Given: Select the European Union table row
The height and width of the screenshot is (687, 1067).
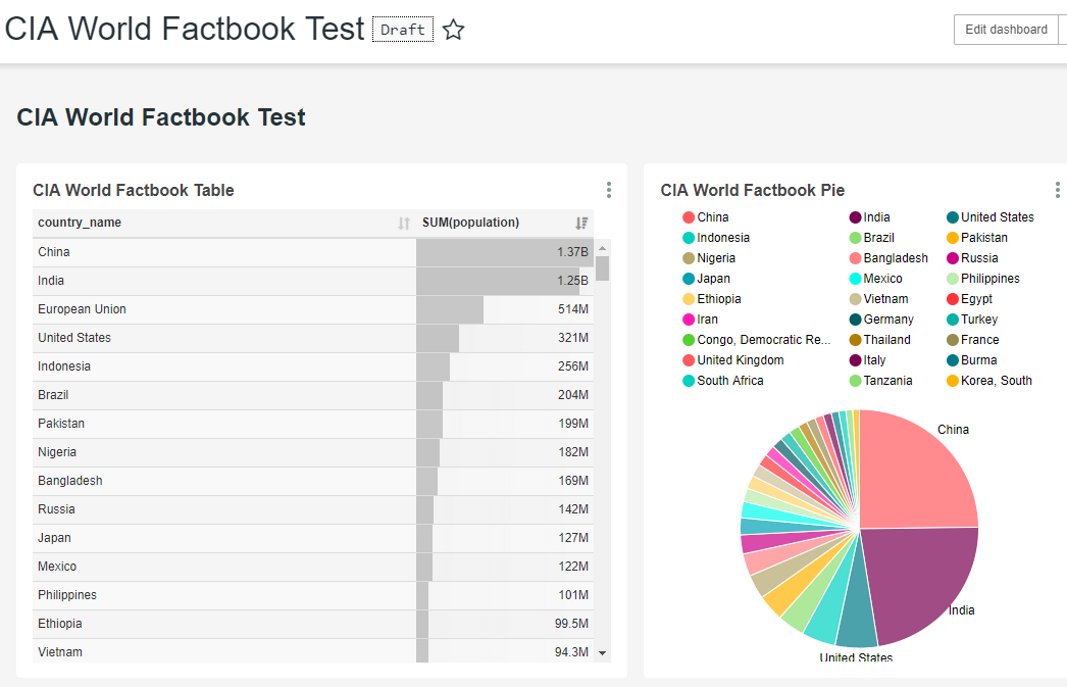Looking at the screenshot, I should point(82,310).
